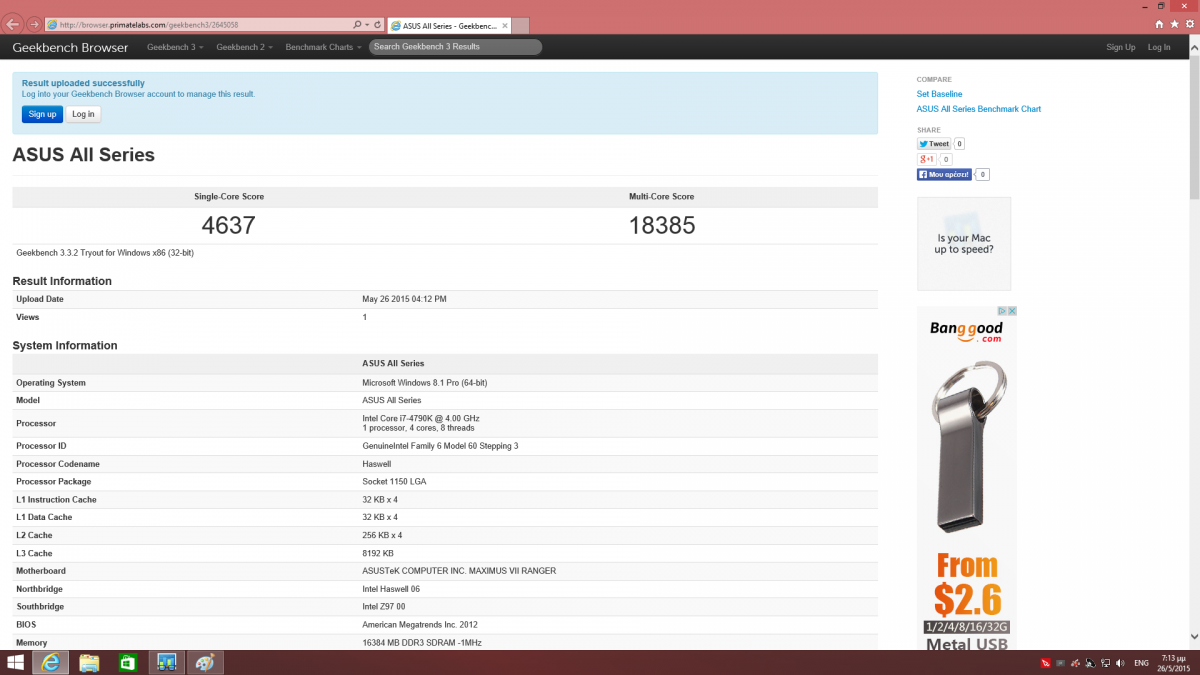Go back with the browser Back arrow
The height and width of the screenshot is (675, 1200).
click(14, 24)
